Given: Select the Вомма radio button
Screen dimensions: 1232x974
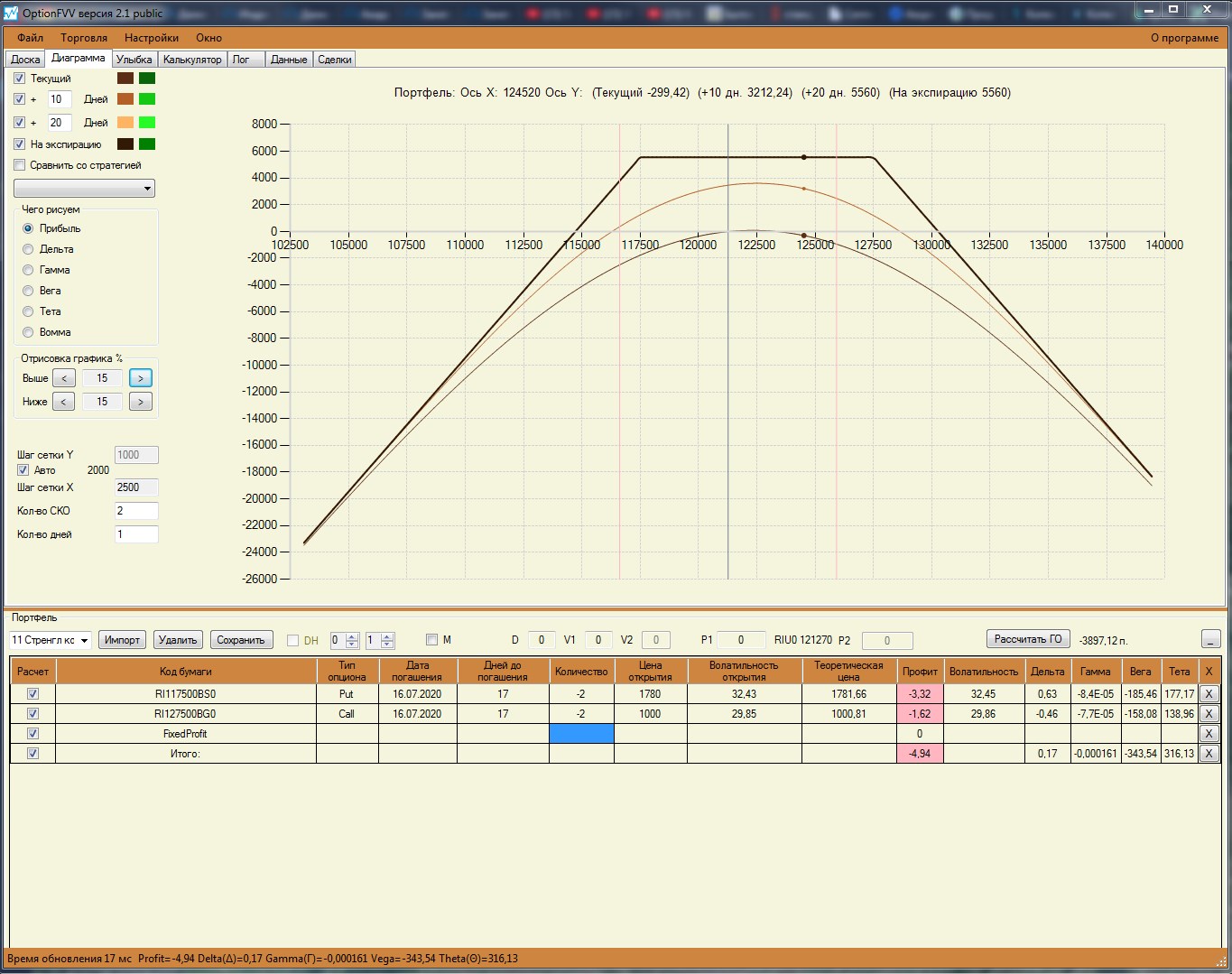Looking at the screenshot, I should 28,332.
